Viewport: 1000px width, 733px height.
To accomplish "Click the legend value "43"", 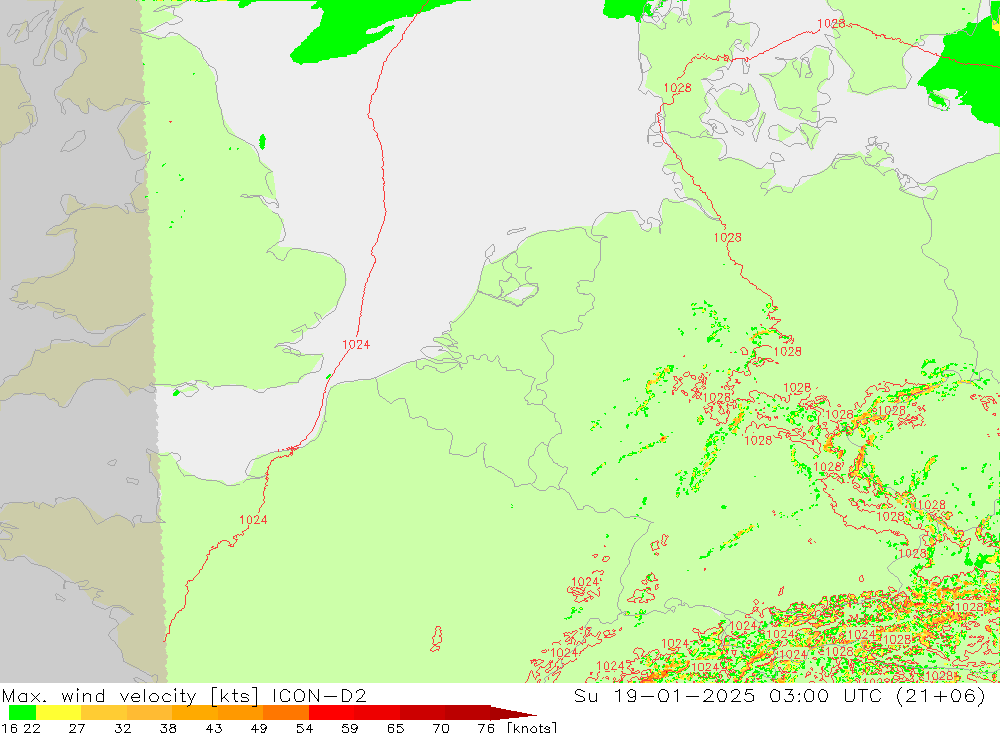I will pos(214,728).
